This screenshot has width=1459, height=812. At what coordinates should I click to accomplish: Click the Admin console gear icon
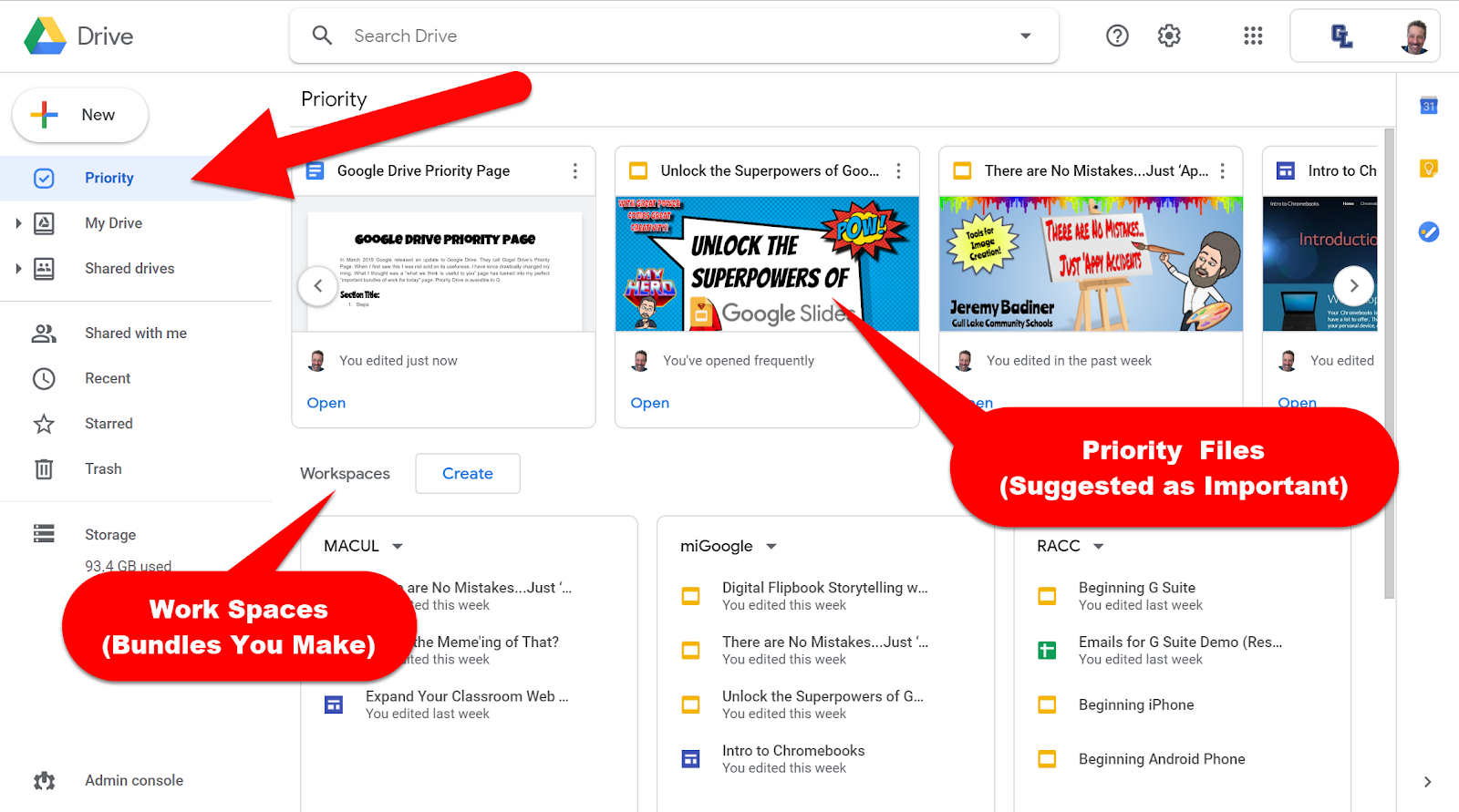[44, 780]
